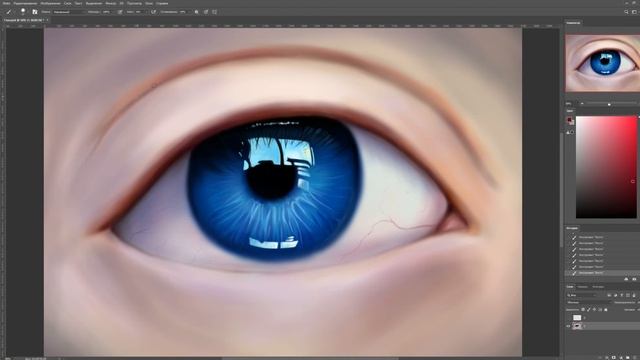Open the Слои menu in menu bar

tap(68, 3)
